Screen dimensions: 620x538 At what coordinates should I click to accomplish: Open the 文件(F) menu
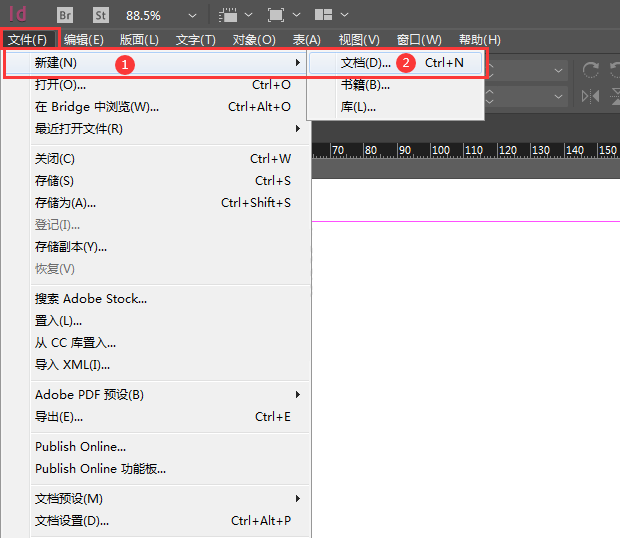[30, 40]
